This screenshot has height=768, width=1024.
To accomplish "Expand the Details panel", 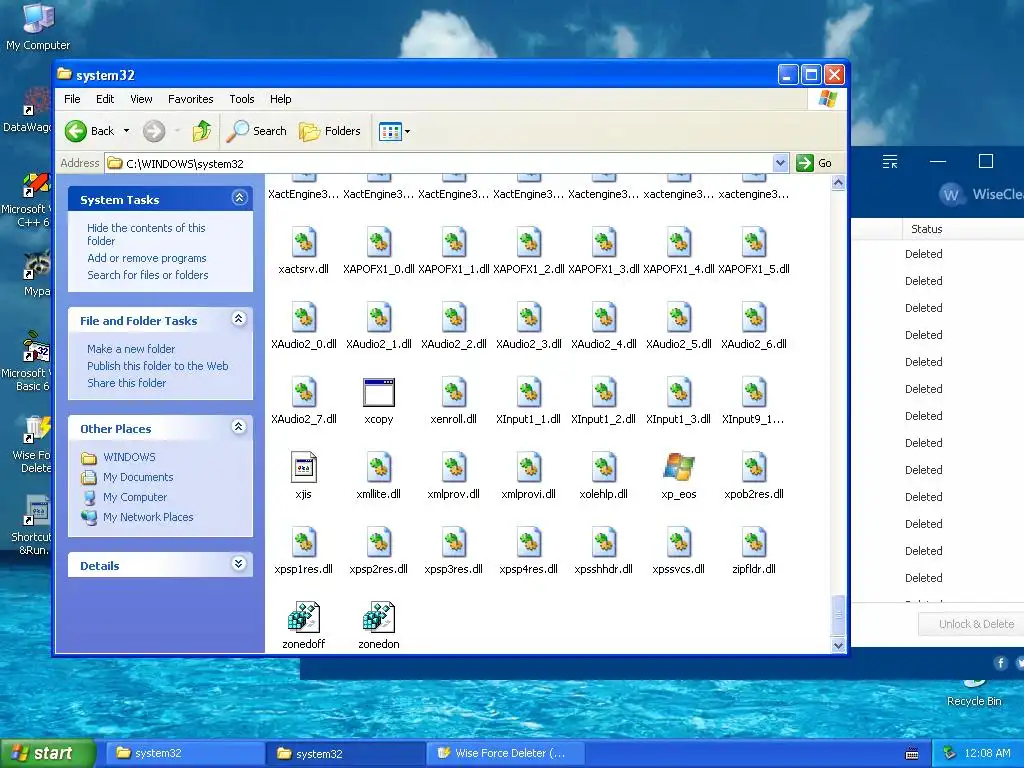I will click(x=239, y=564).
